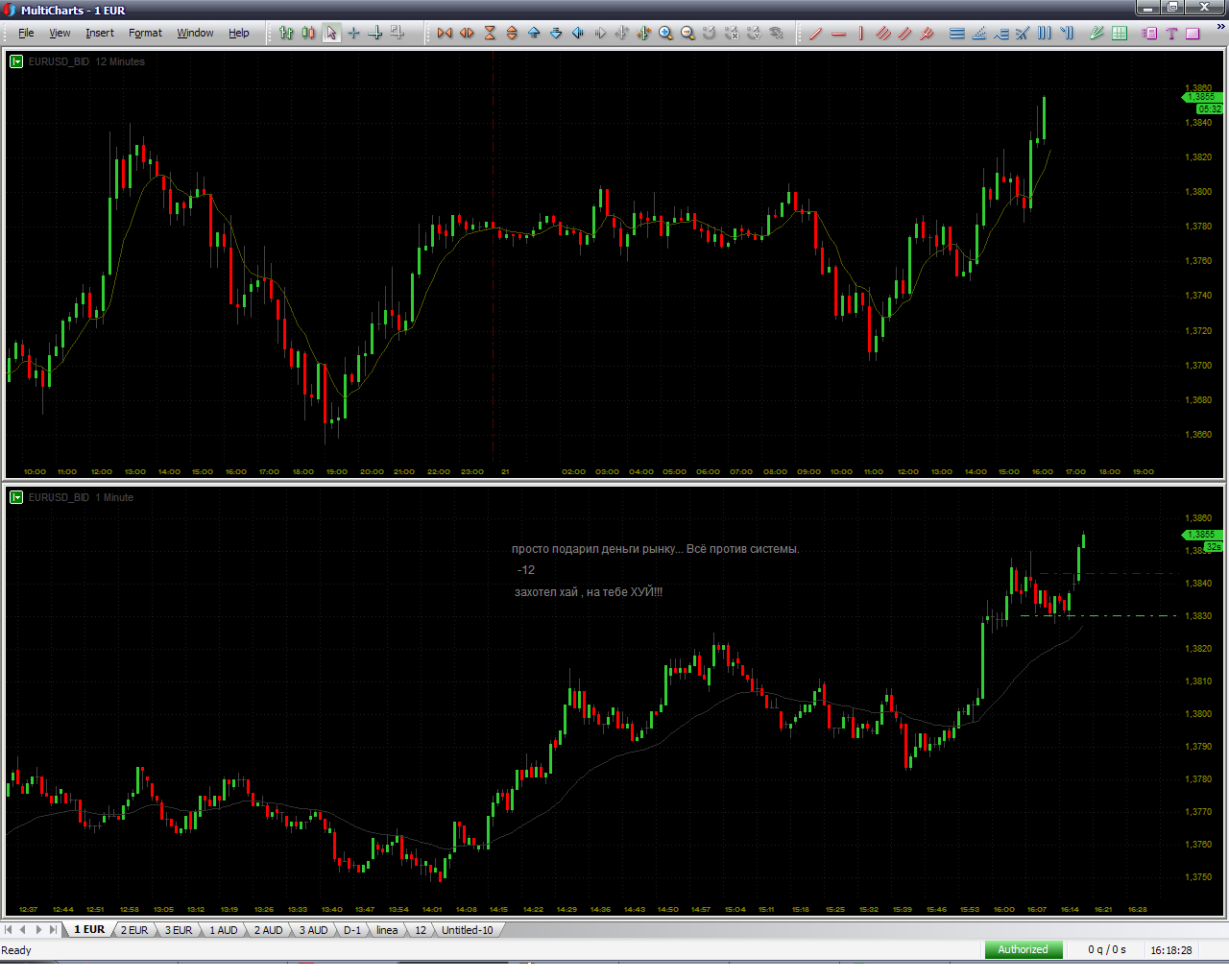Select the text drawing tool
This screenshot has height=980, width=1229.
point(1171,33)
